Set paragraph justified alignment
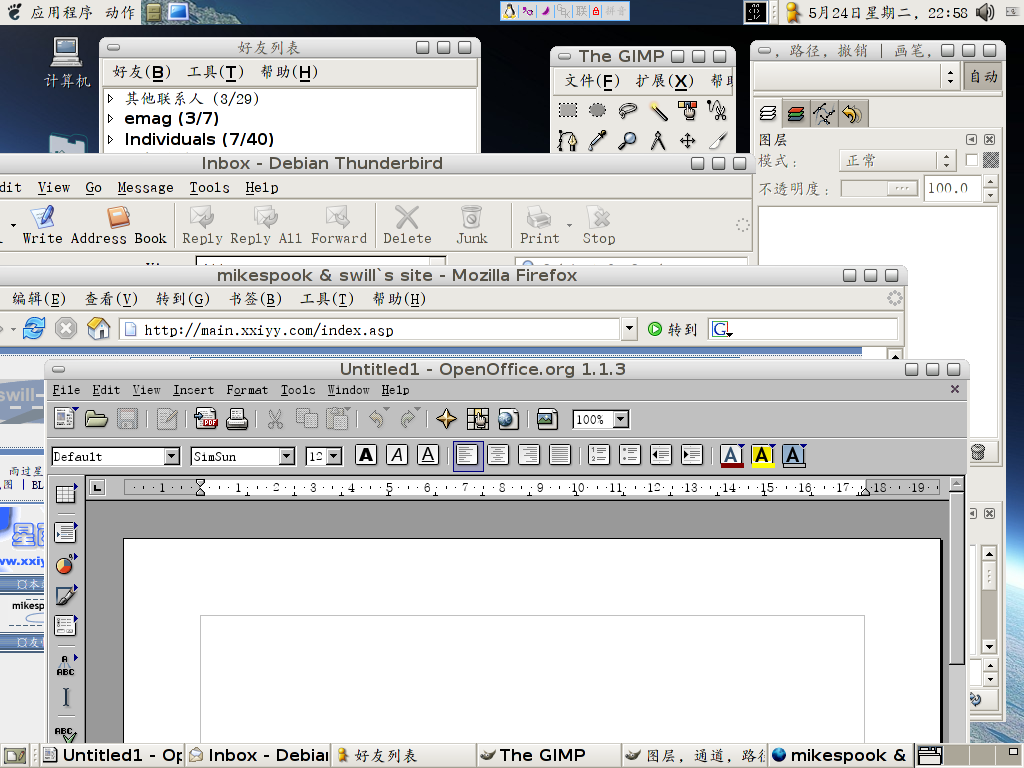This screenshot has height=768, width=1024. coord(560,455)
